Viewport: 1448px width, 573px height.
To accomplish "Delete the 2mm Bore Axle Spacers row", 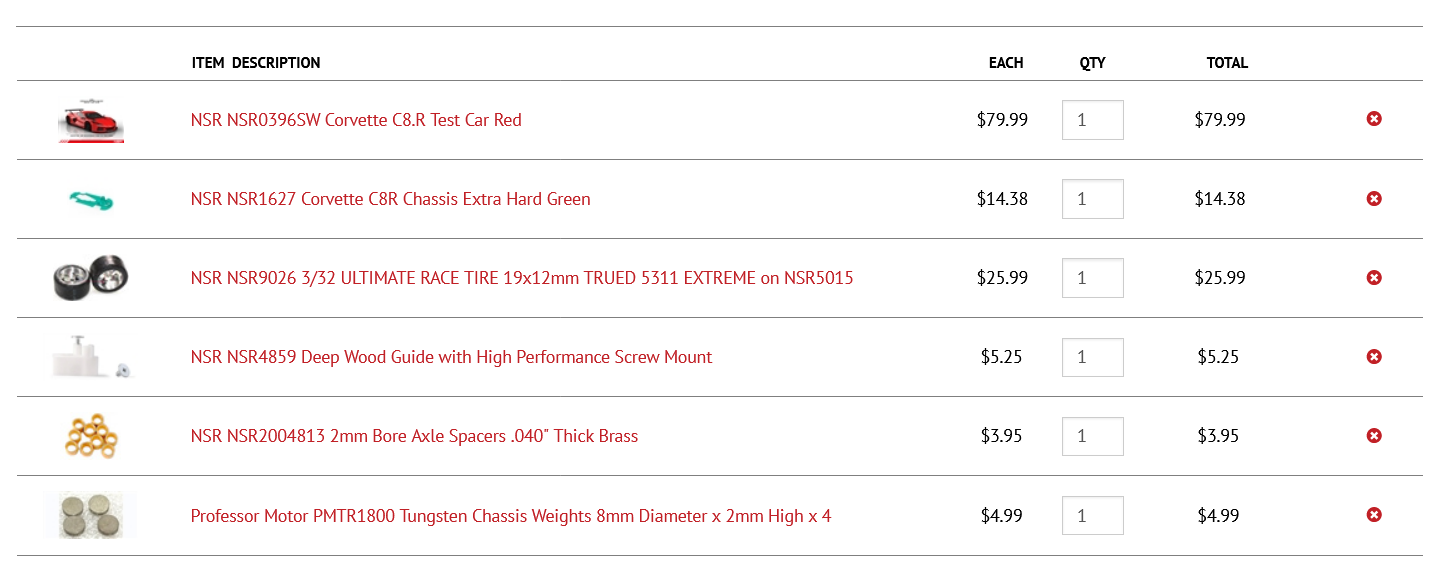I will pyautogui.click(x=1374, y=435).
